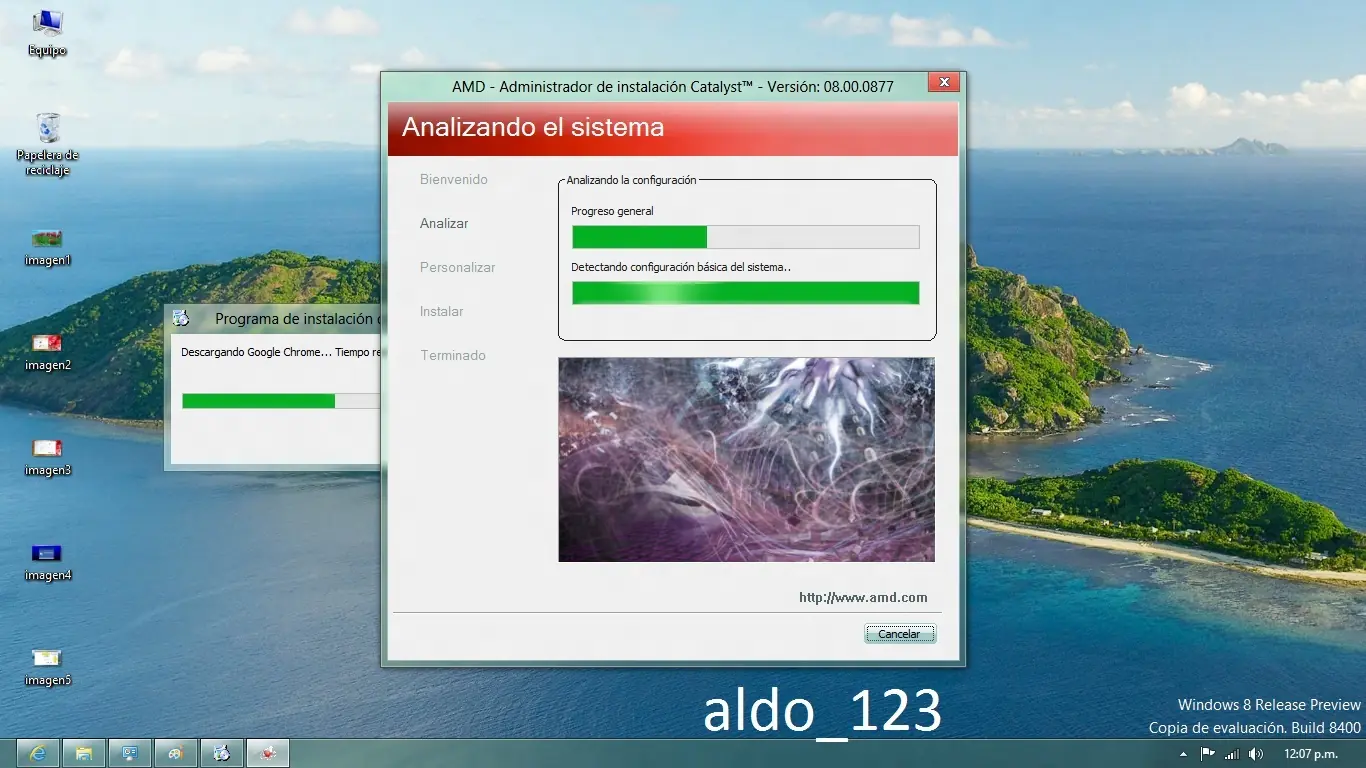Screen dimensions: 1366x768
Task: Switch to Chrome installer taskbar button
Action: tap(221, 753)
